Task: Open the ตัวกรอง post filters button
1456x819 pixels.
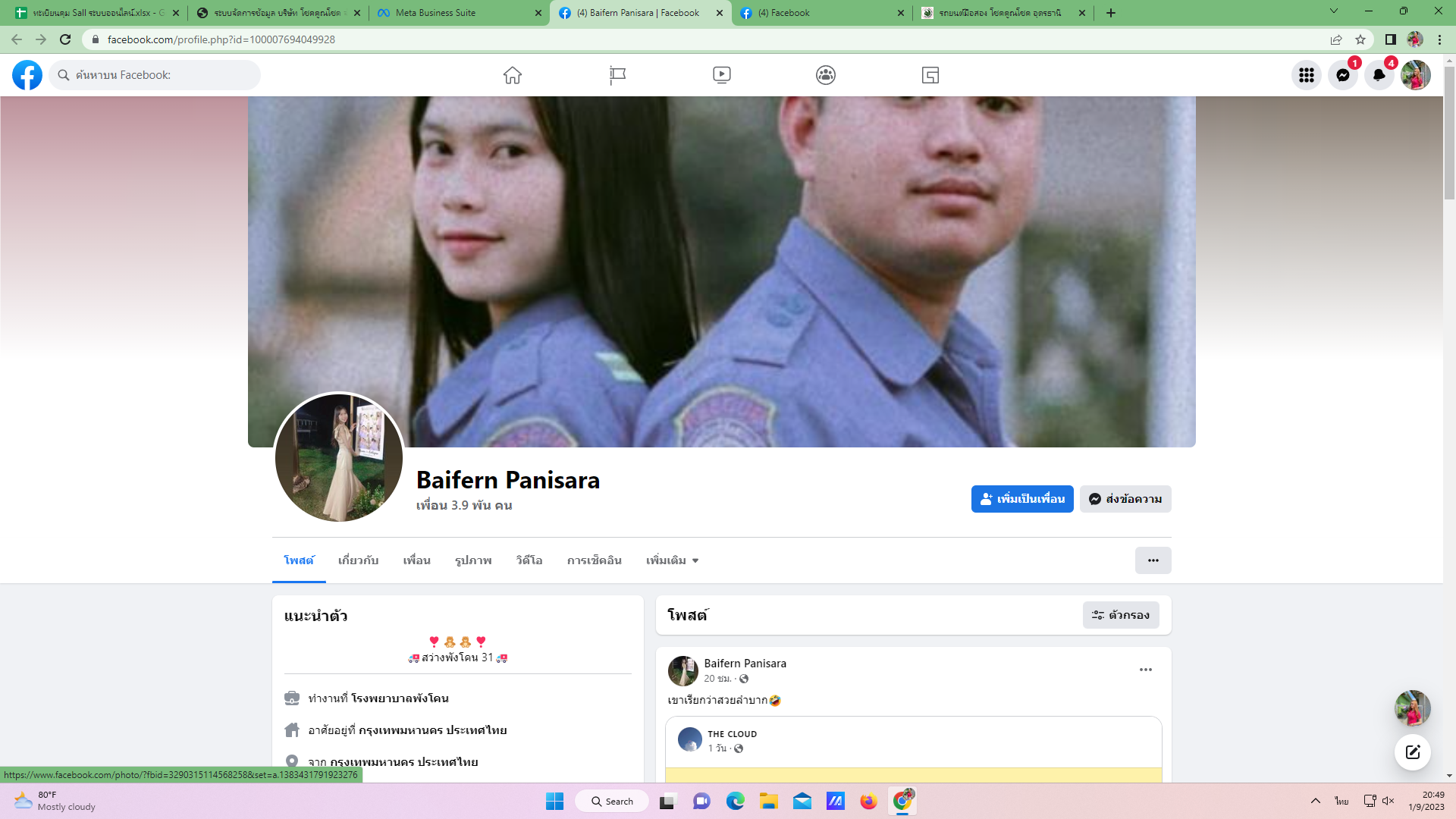Action: click(x=1120, y=615)
